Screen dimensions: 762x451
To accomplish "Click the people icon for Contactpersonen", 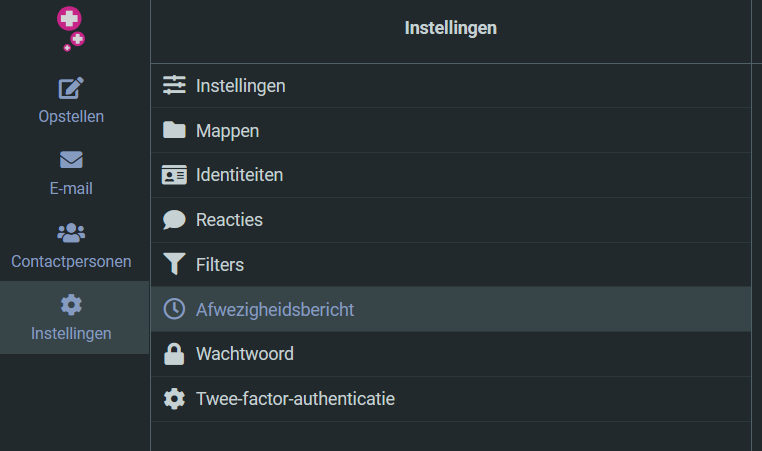I will pyautogui.click(x=71, y=233).
